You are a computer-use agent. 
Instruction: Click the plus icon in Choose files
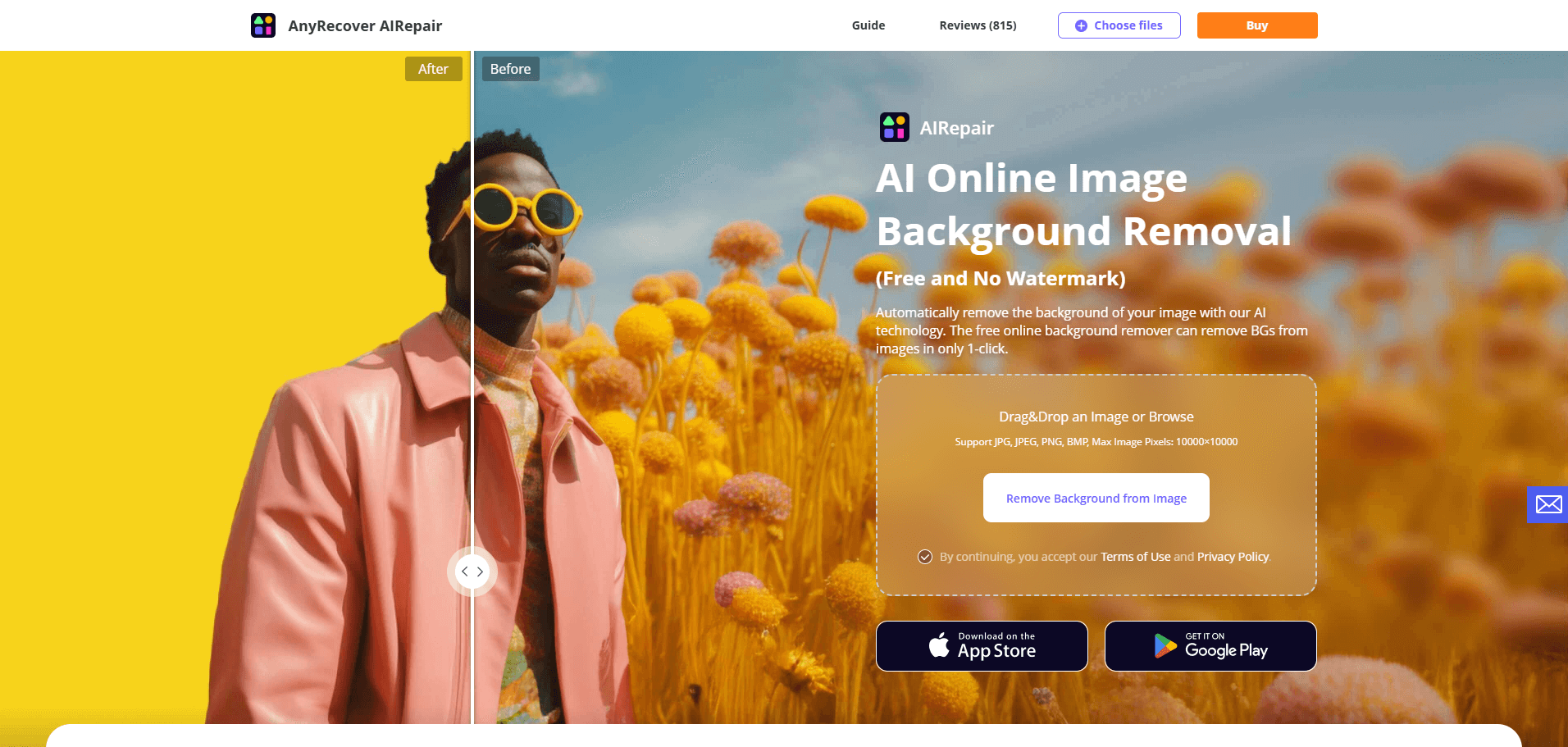click(1082, 25)
